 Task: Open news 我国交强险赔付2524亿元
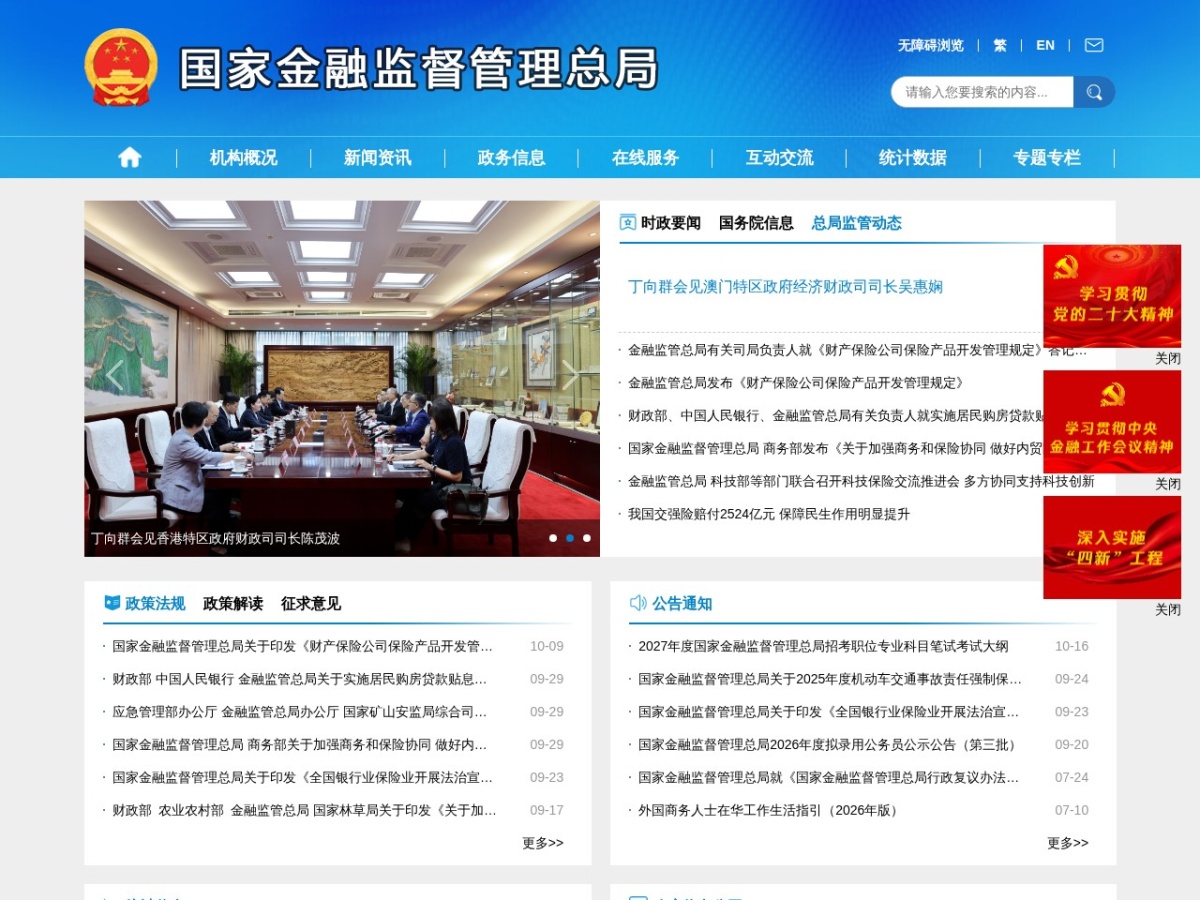tap(769, 514)
